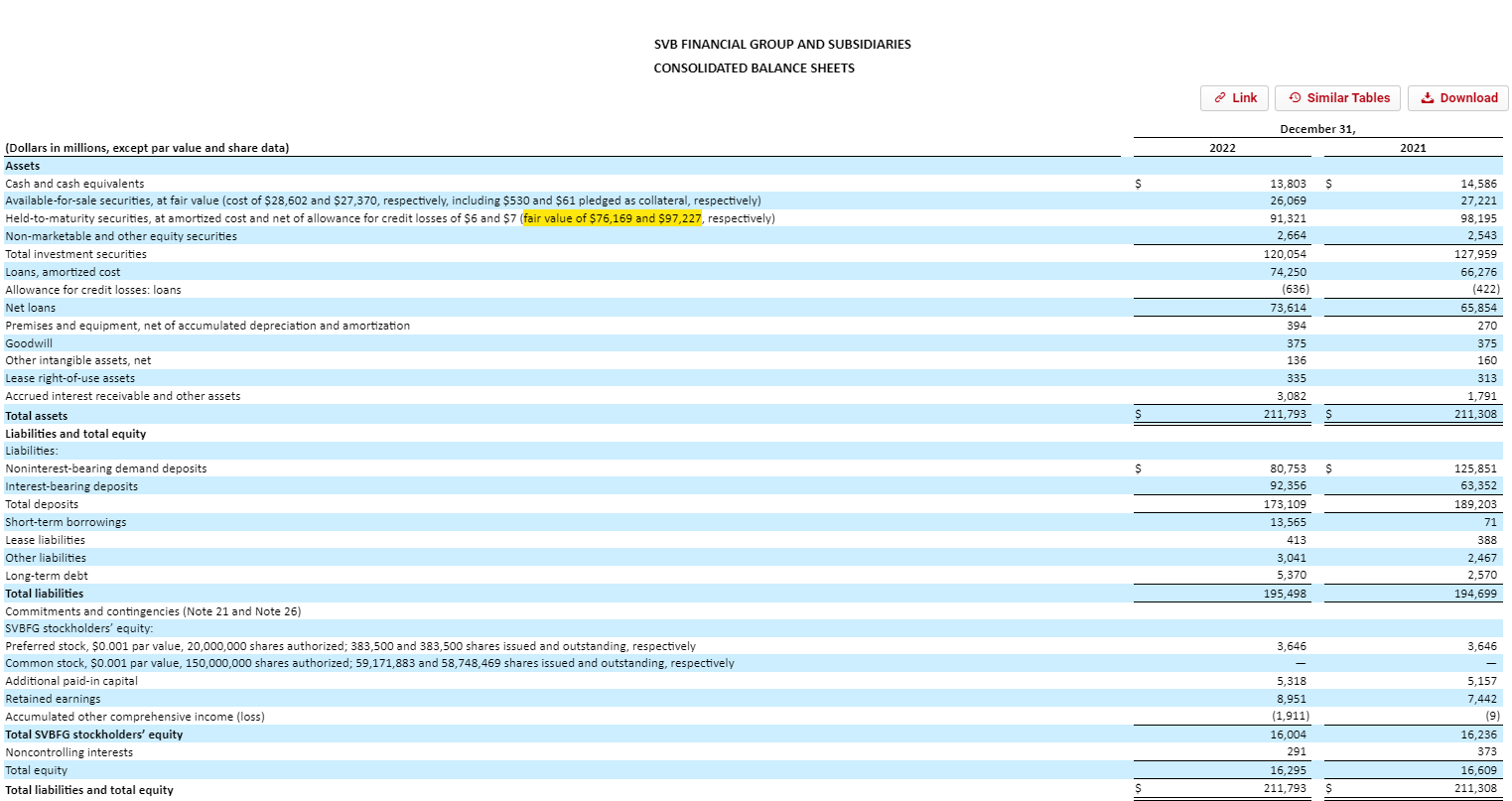Click 'Long-term debt' row label
Image resolution: width=1512 pixels, height=801 pixels.
[x=47, y=576]
